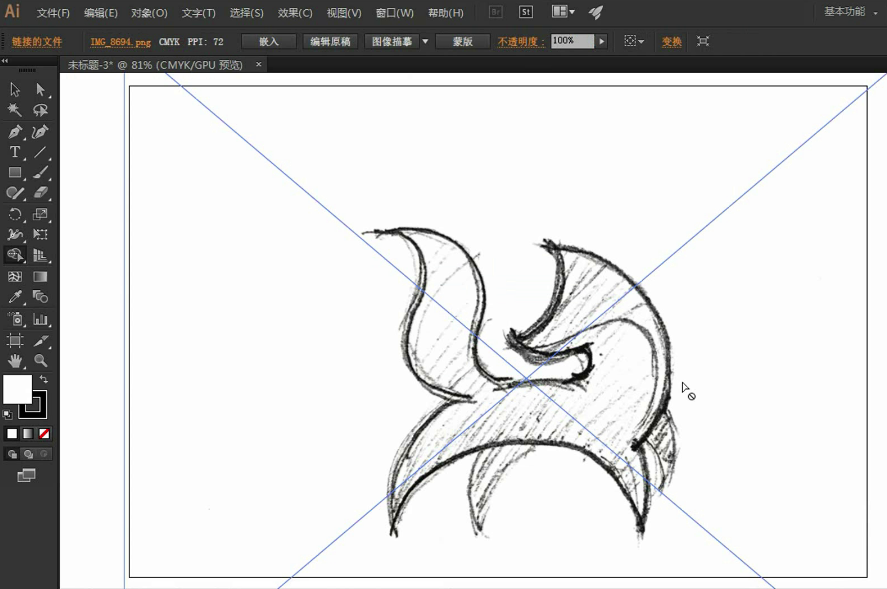
Task: Select the Eyedropper tool
Action: [x=15, y=297]
